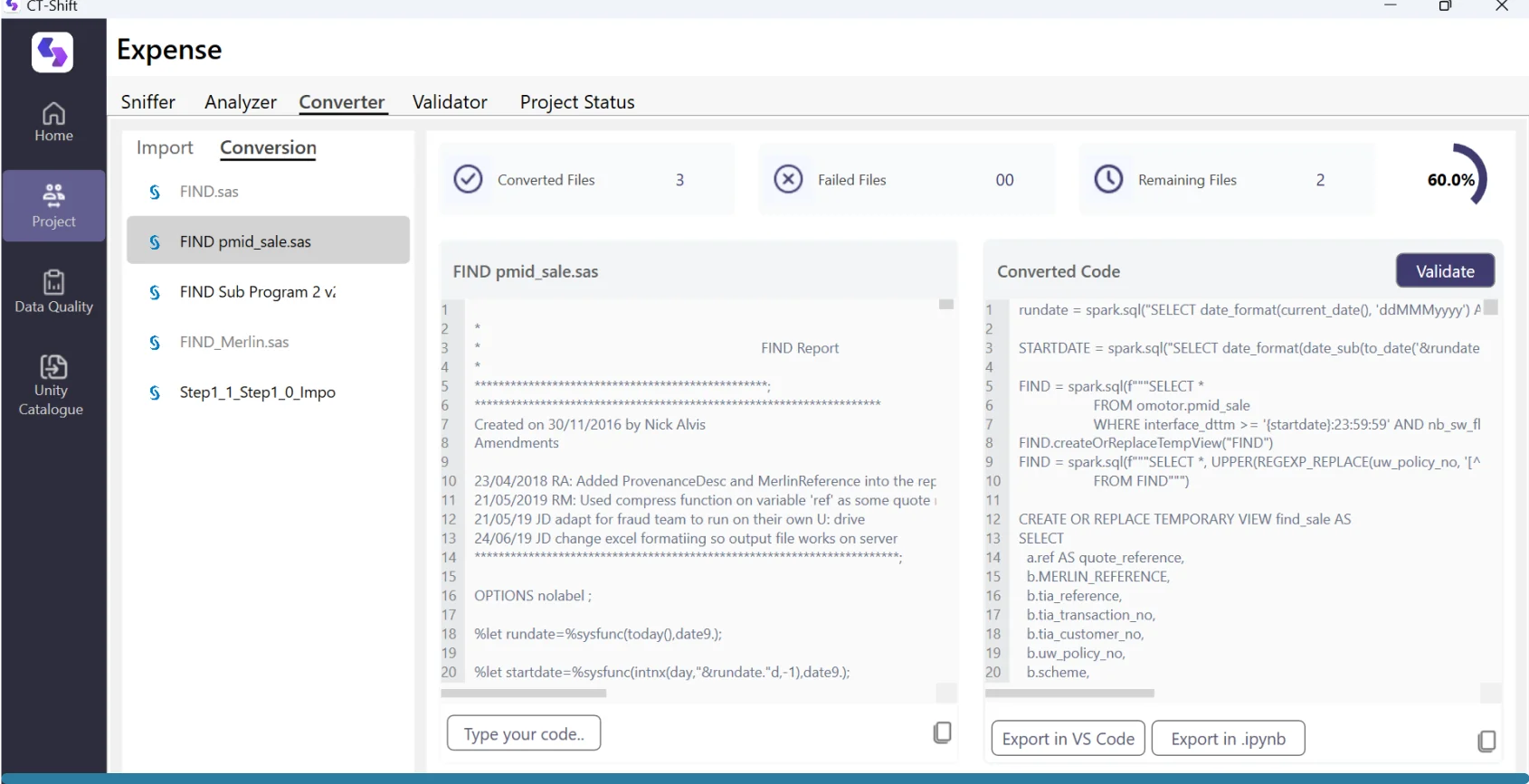Copy the converted code with the copy icon
This screenshot has height=784, width=1529.
tap(1486, 741)
